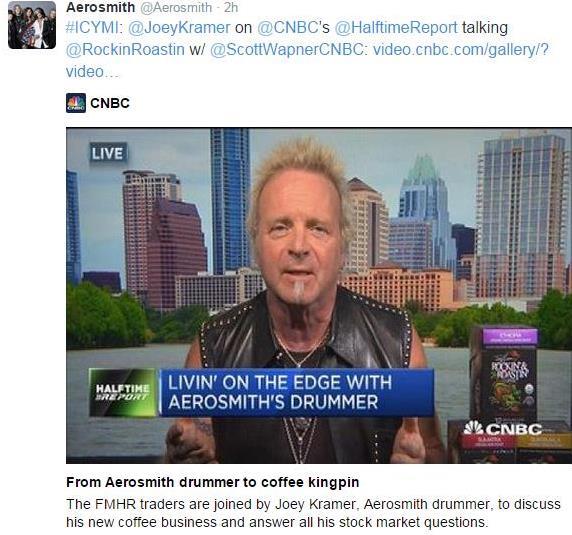Image resolution: width=572 pixels, height=535 pixels.
Task: Open the @HalftimeReport mention
Action: [x=396, y=28]
